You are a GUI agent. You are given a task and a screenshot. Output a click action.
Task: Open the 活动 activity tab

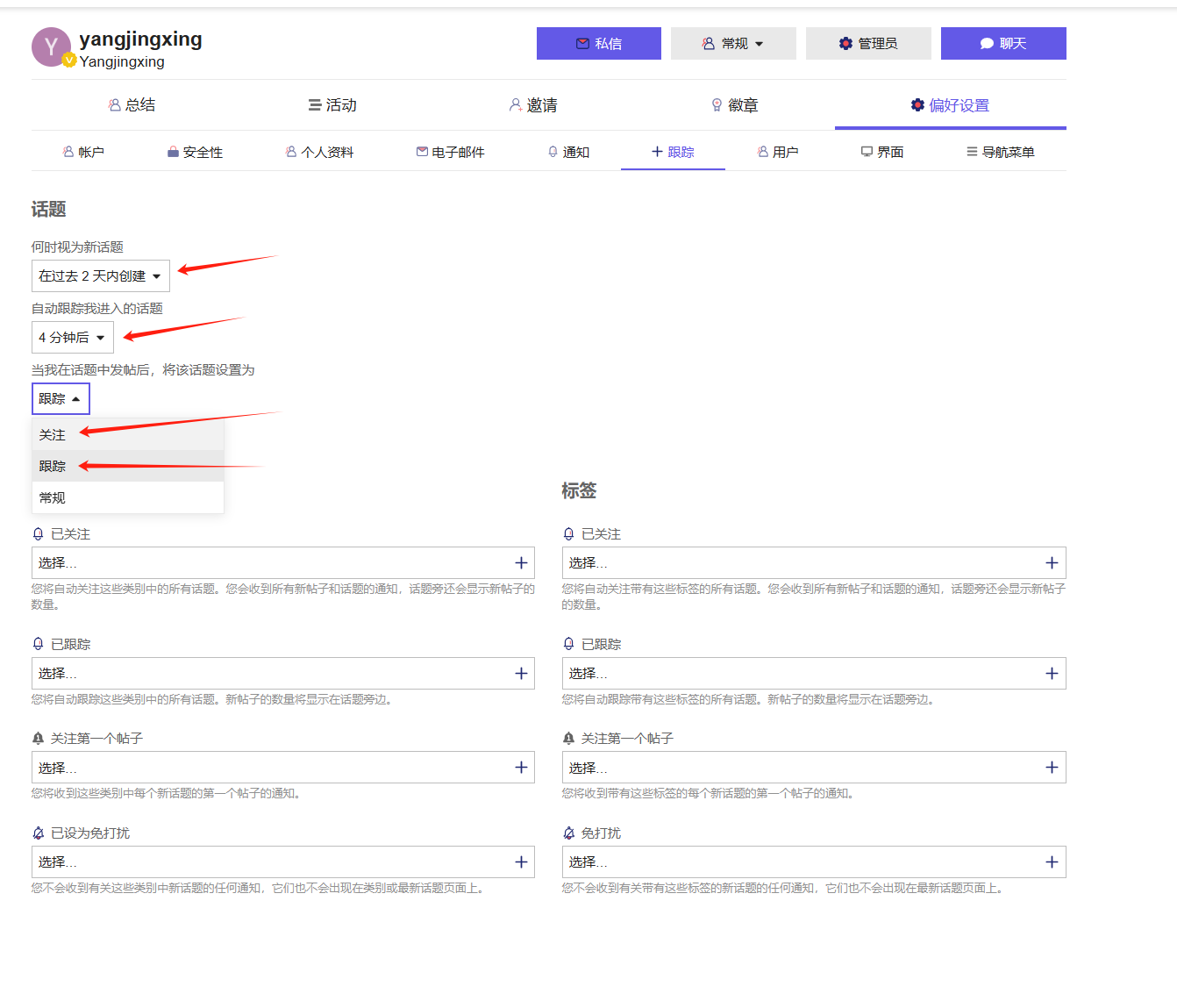click(x=332, y=105)
